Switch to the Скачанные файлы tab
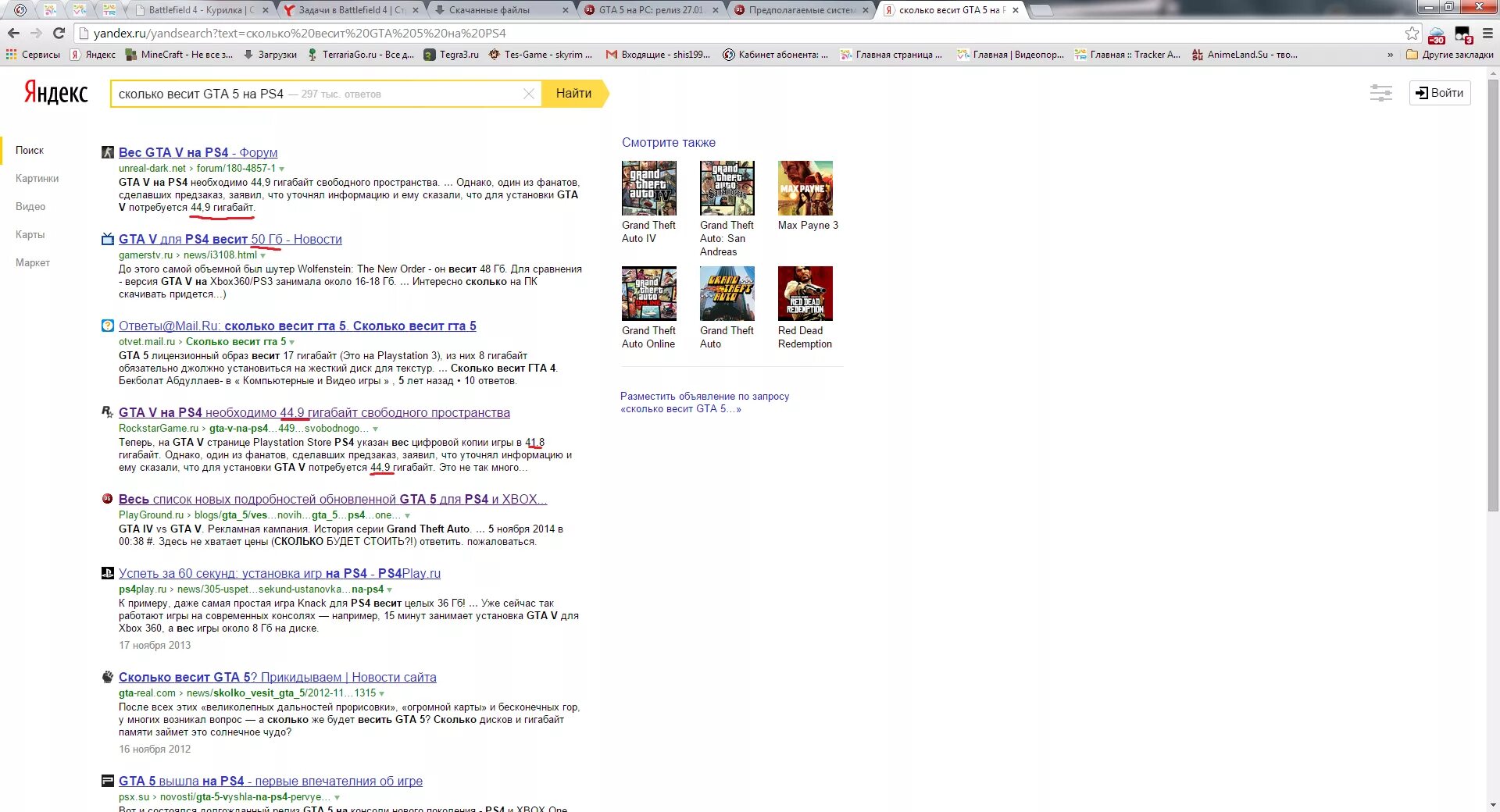 [500, 10]
